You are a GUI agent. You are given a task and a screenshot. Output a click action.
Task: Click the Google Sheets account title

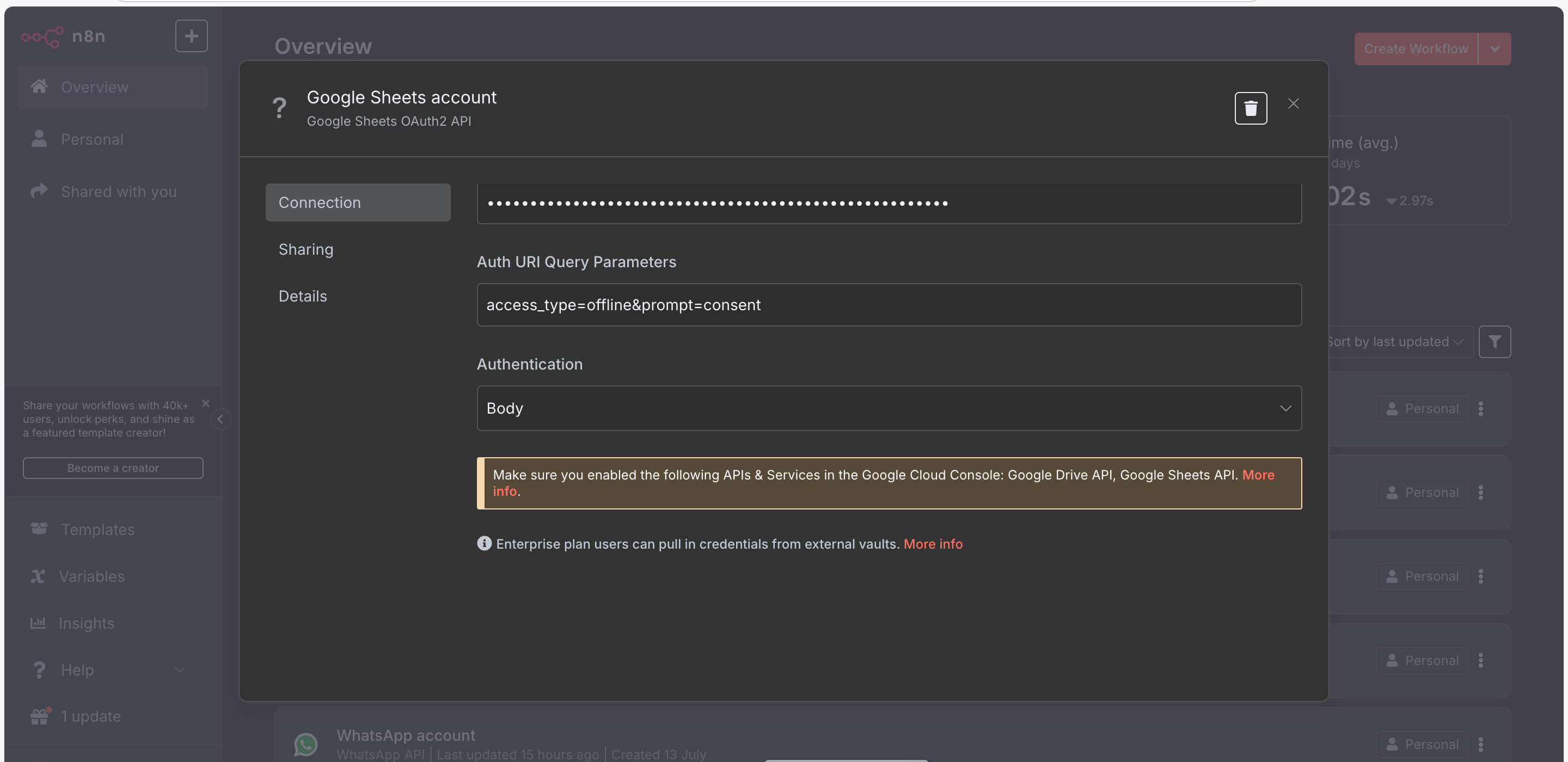click(x=401, y=97)
